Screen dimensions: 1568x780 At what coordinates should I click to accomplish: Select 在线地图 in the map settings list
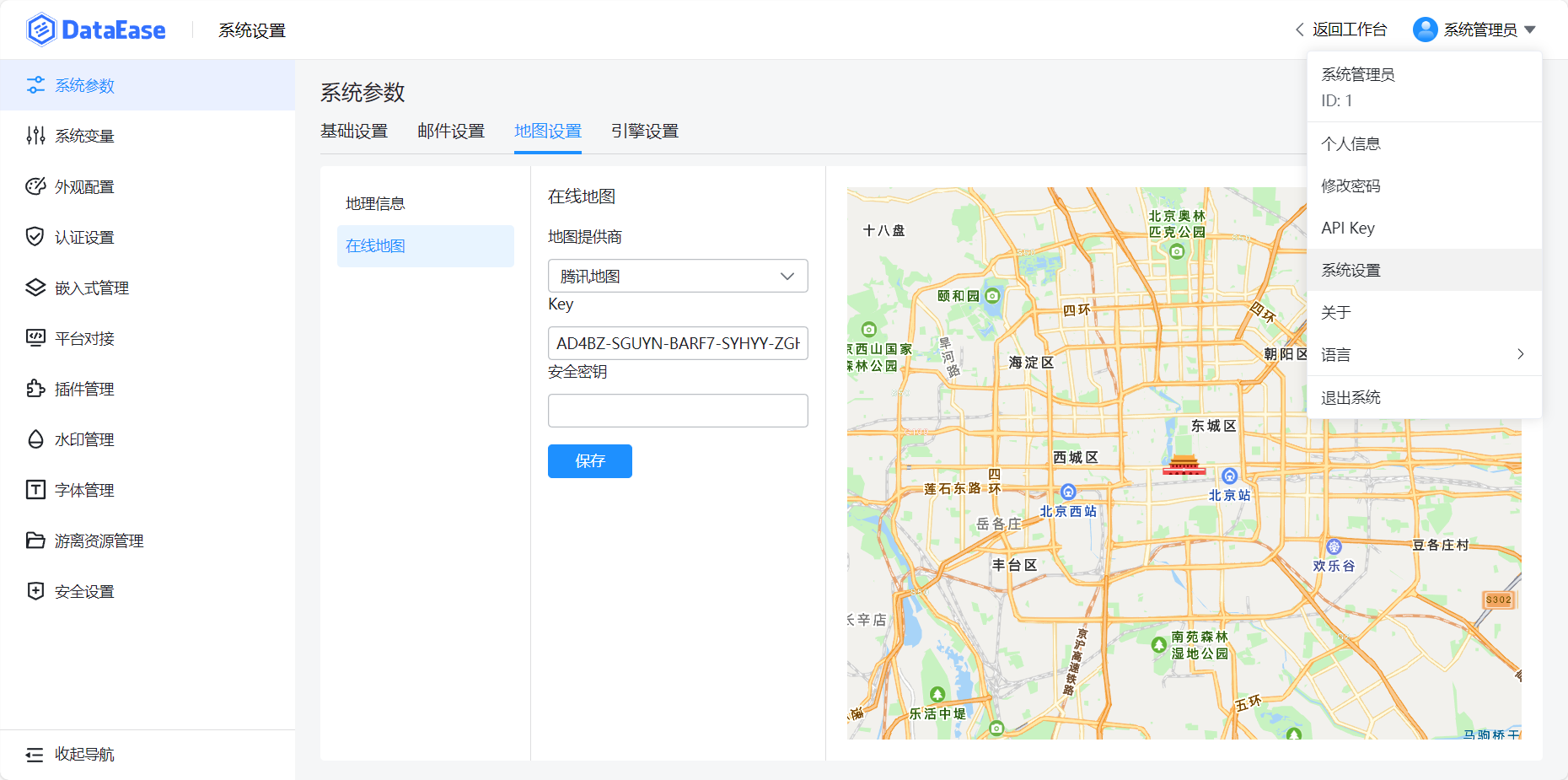tap(426, 246)
